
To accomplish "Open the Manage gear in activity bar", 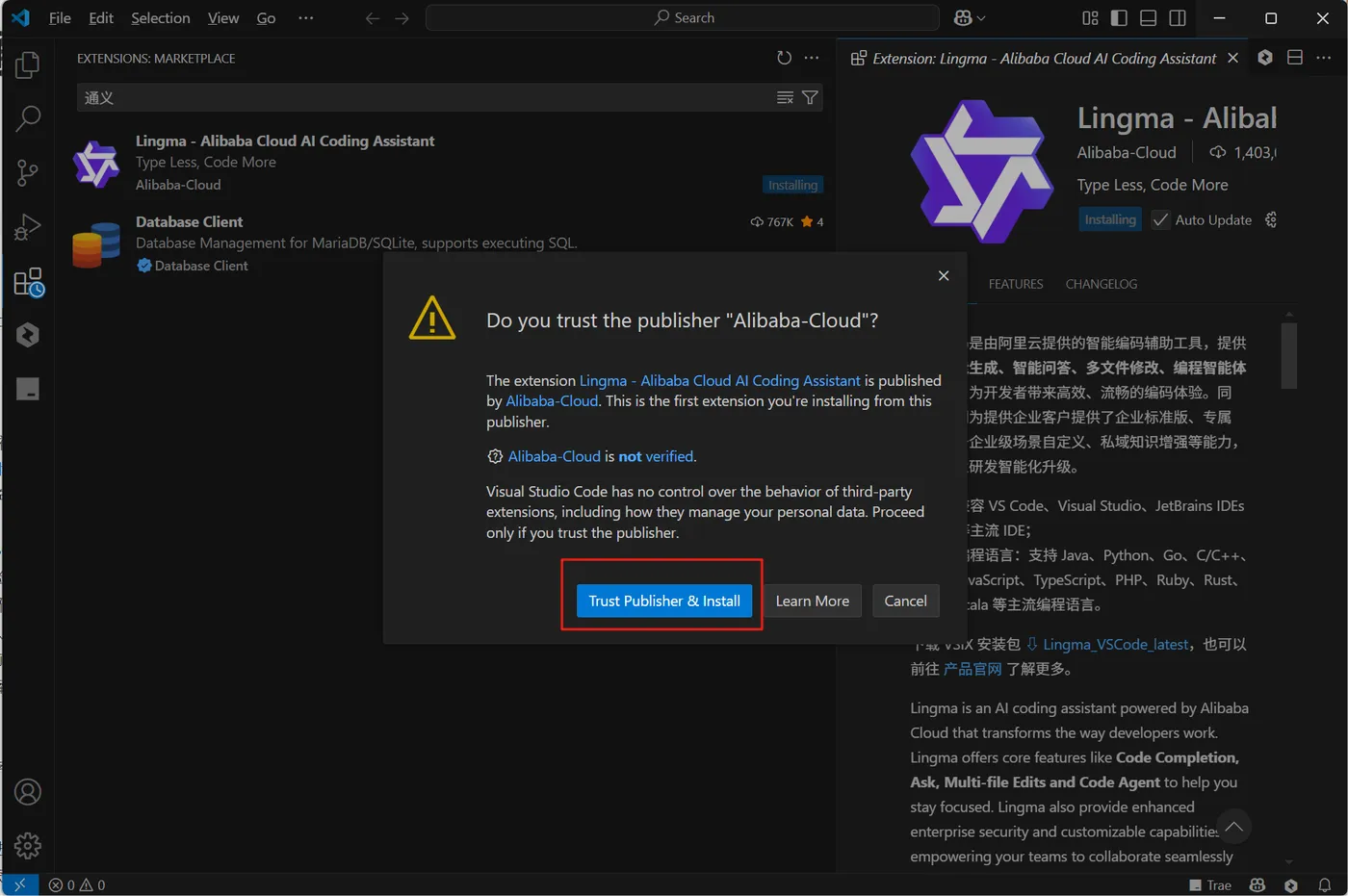I will click(28, 845).
